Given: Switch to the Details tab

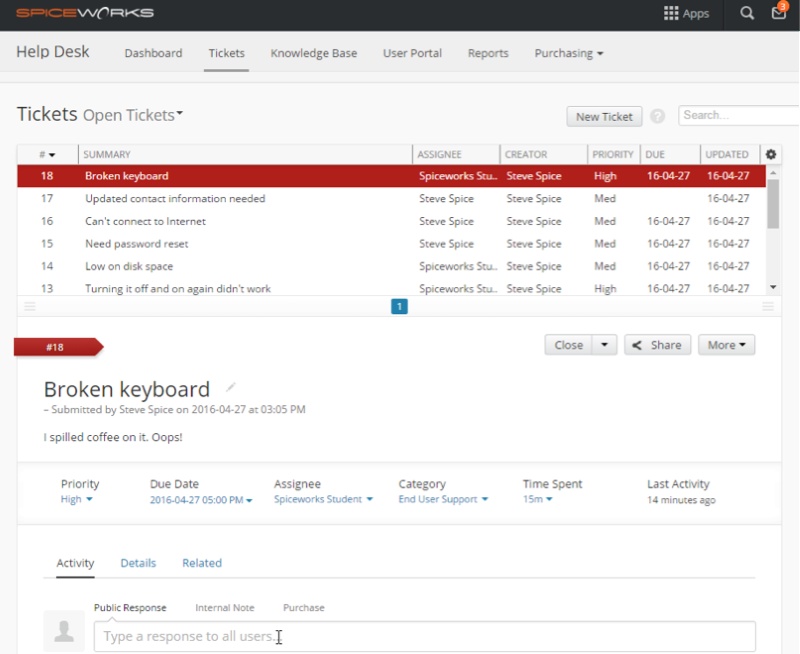Looking at the screenshot, I should point(138,563).
